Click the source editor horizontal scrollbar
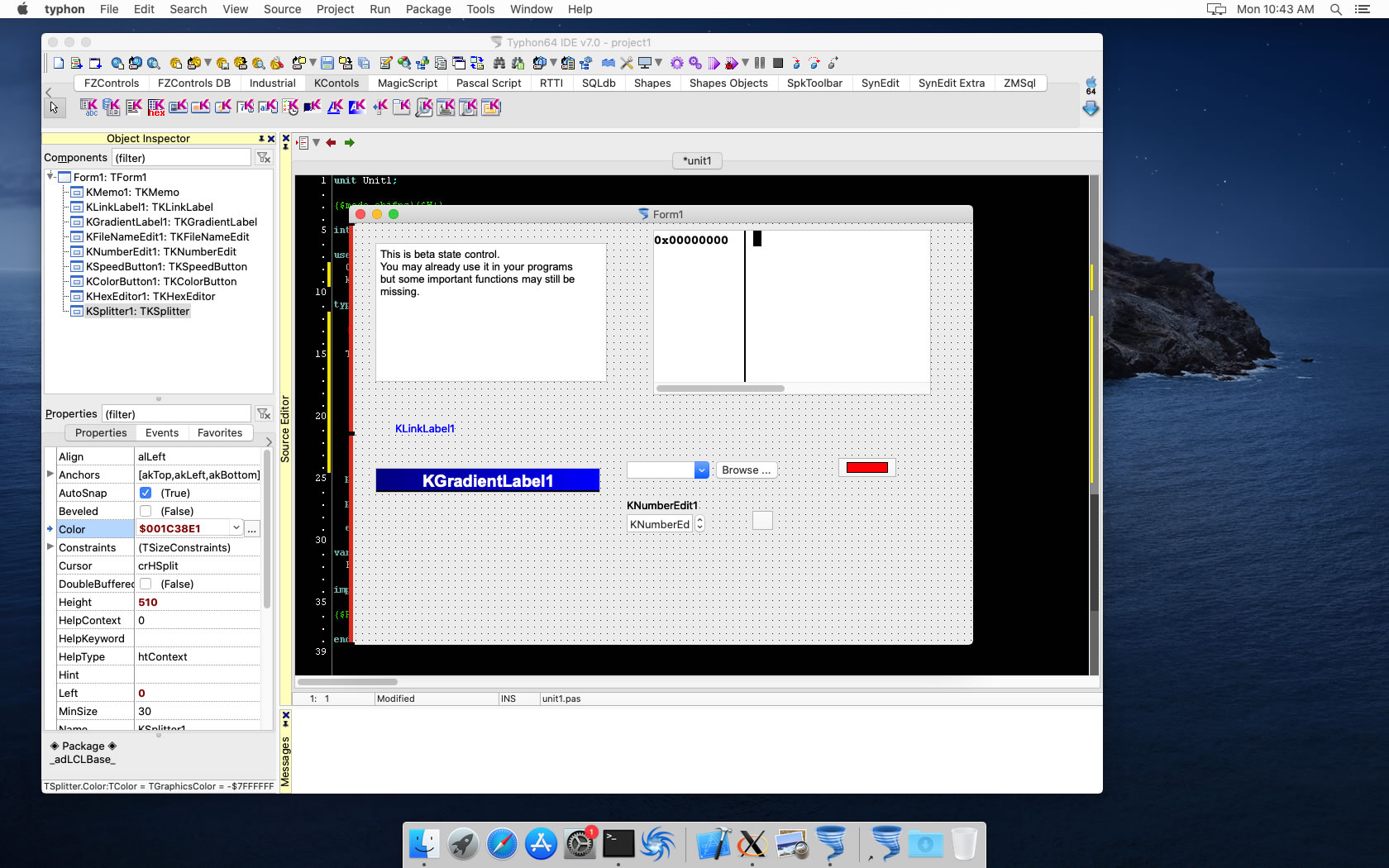The width and height of the screenshot is (1389, 868). (x=347, y=682)
